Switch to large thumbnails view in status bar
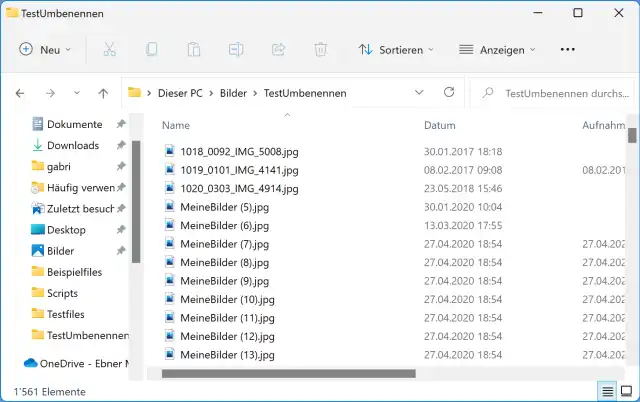640x402 pixels. [625, 390]
